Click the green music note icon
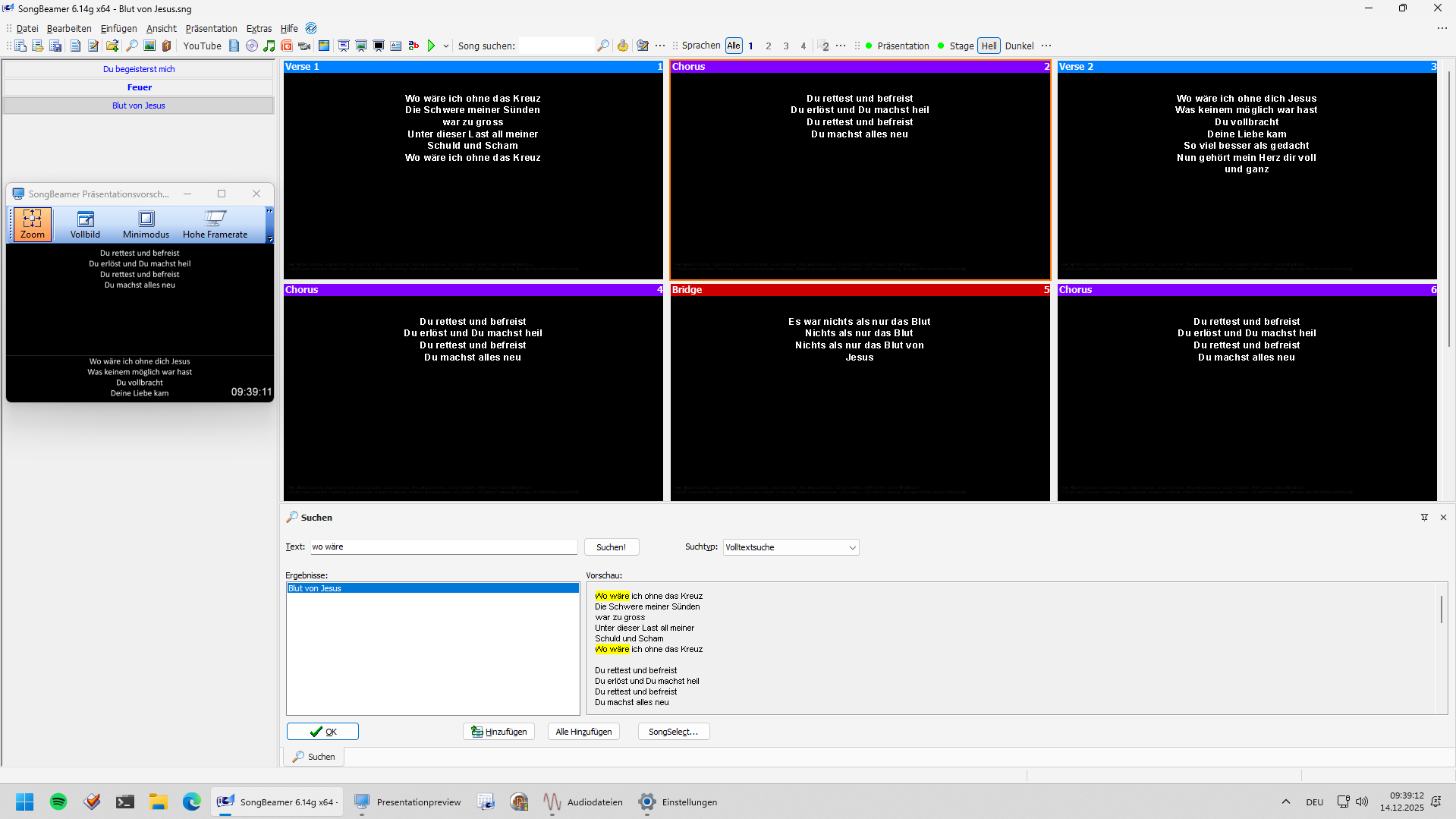This screenshot has height=819, width=1456. pos(269,46)
